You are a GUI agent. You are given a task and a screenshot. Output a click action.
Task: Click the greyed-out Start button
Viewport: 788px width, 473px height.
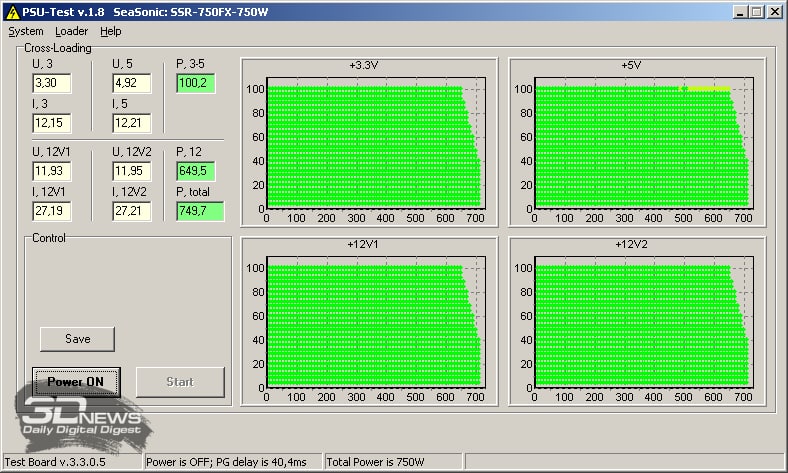point(180,382)
